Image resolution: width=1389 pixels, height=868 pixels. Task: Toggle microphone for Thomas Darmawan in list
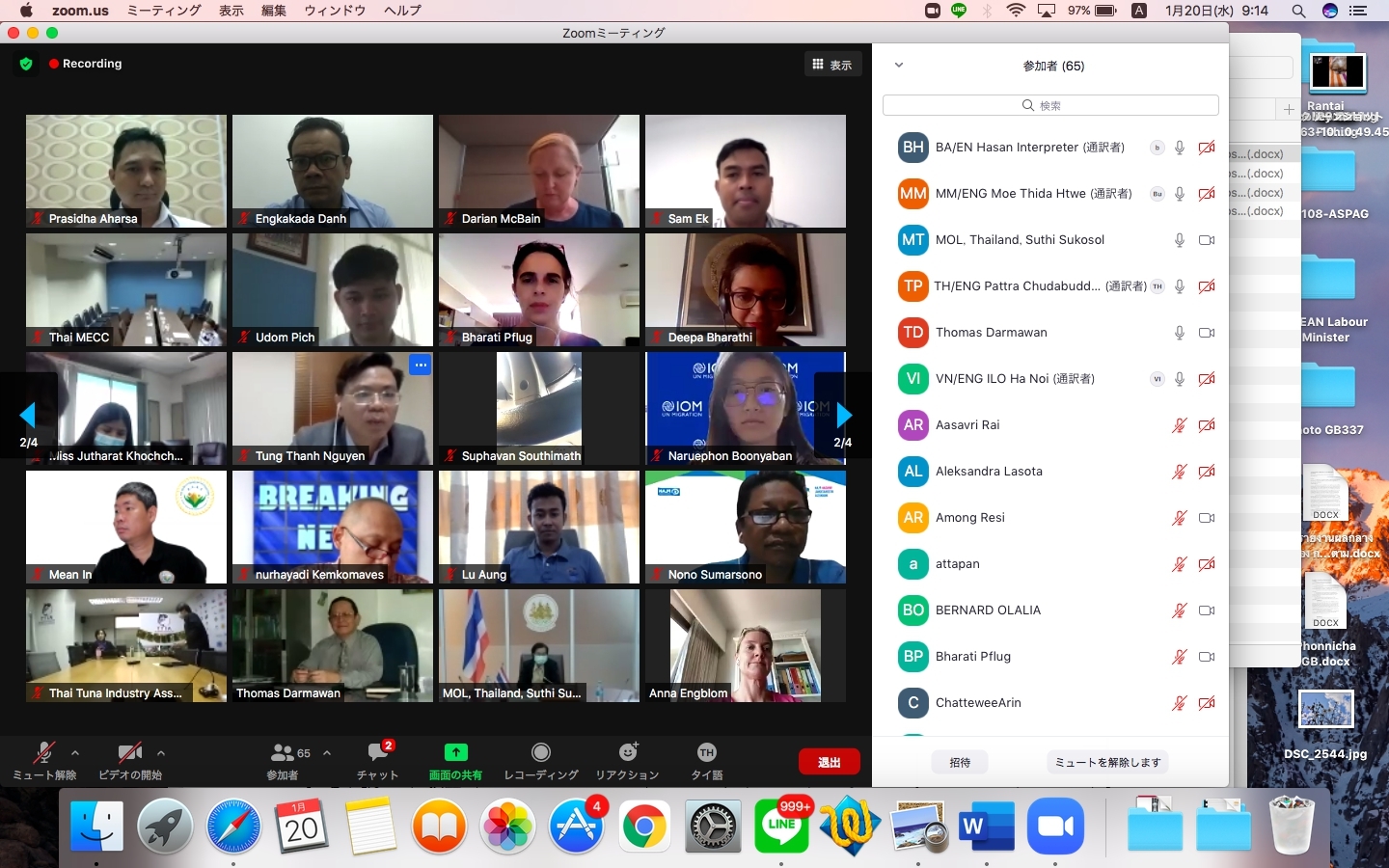tap(1179, 333)
